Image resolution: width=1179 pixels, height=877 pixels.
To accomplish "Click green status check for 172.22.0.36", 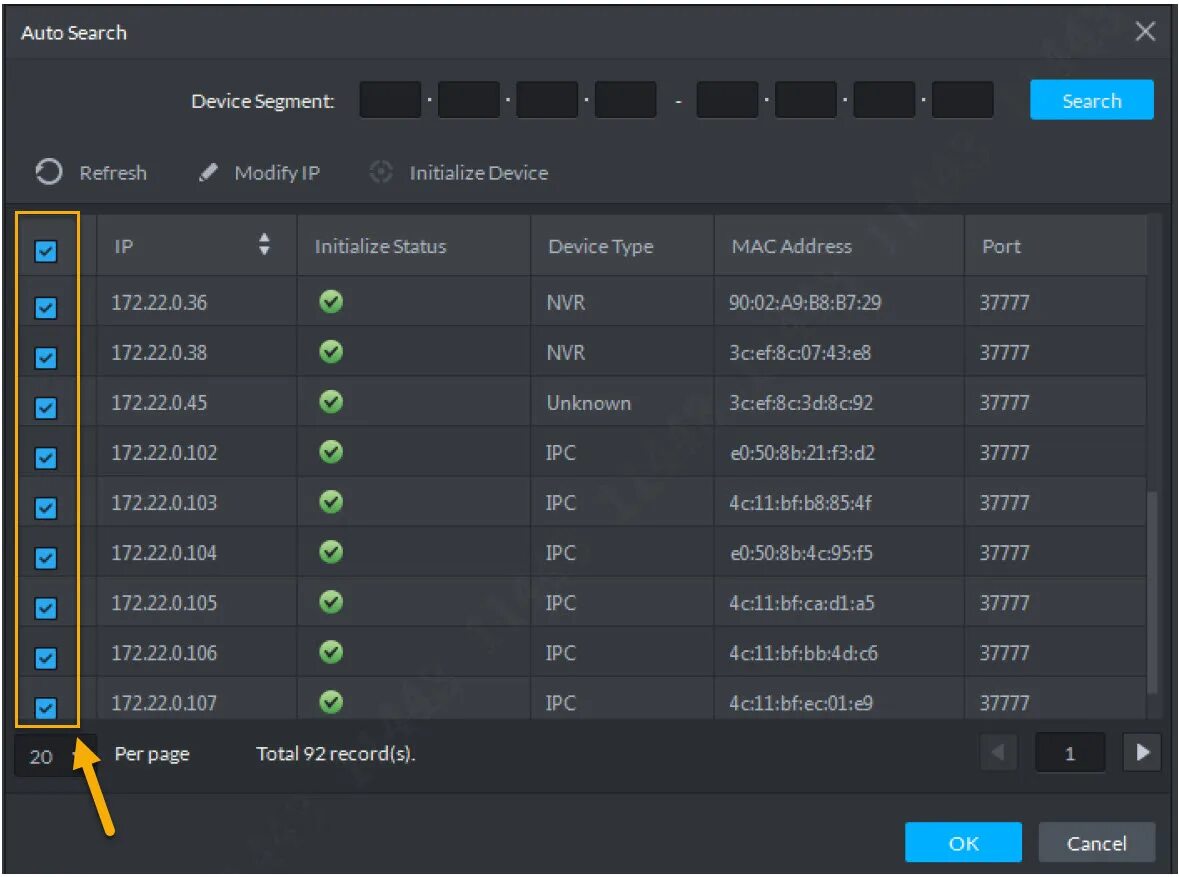I will pyautogui.click(x=331, y=302).
